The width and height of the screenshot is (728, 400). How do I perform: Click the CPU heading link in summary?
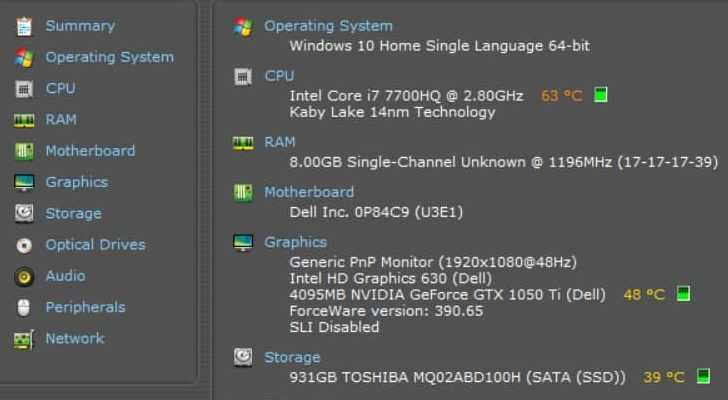(279, 76)
